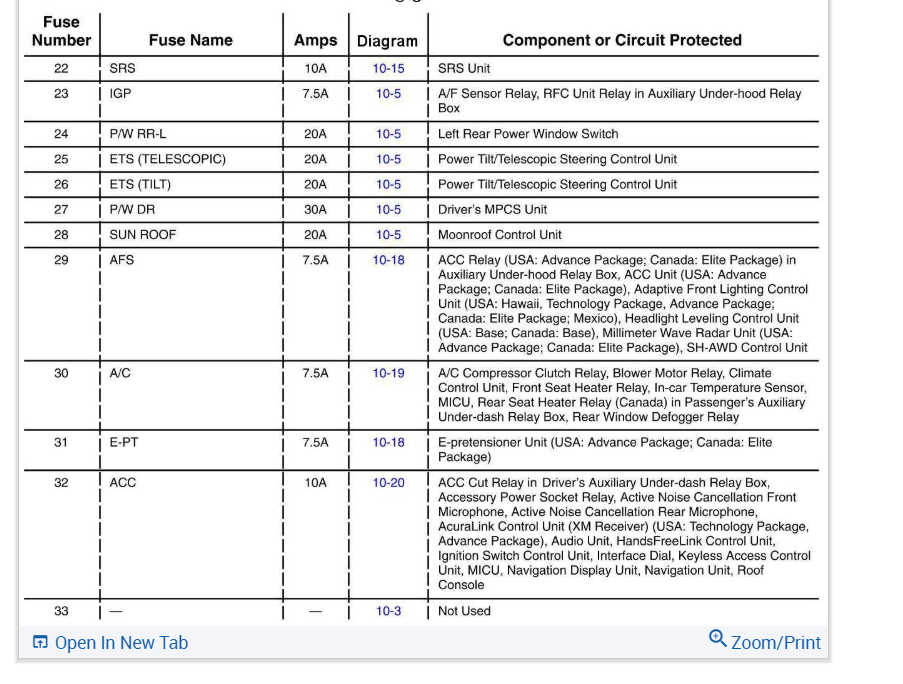
Task: Open the Open In New Tab link
Action: pos(121,643)
